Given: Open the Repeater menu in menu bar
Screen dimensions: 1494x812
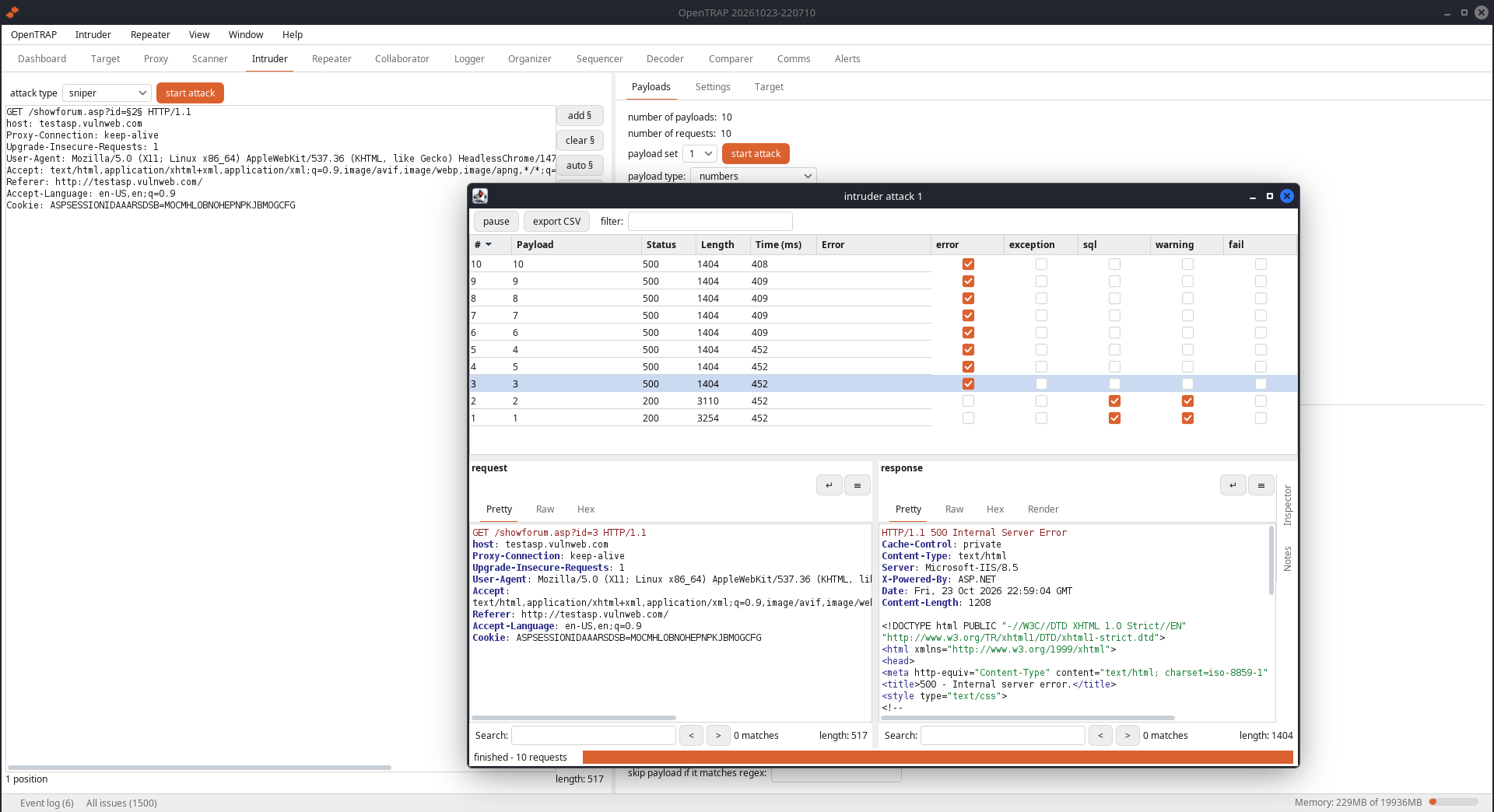Looking at the screenshot, I should 150,35.
